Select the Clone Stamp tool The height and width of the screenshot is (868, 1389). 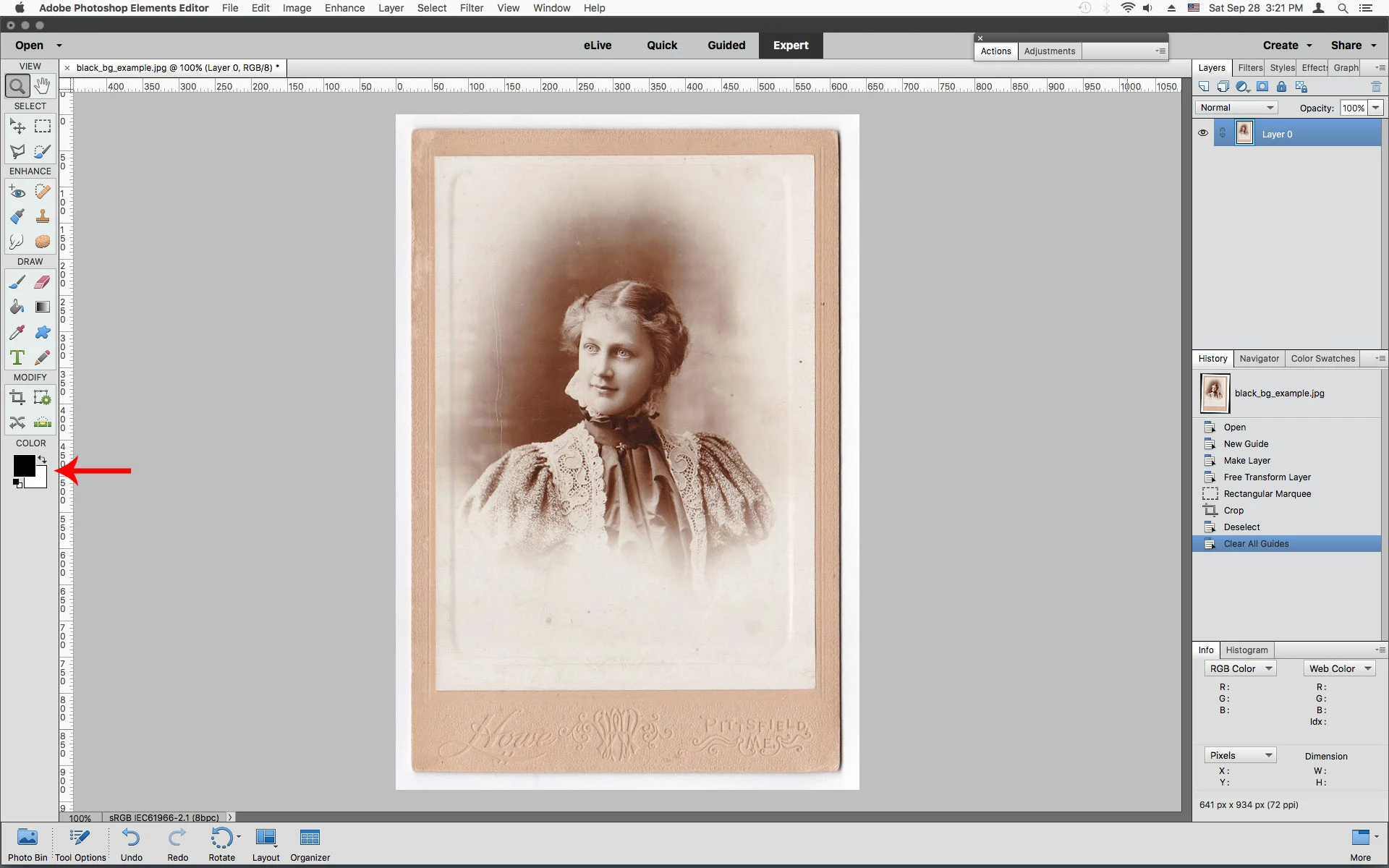(43, 216)
